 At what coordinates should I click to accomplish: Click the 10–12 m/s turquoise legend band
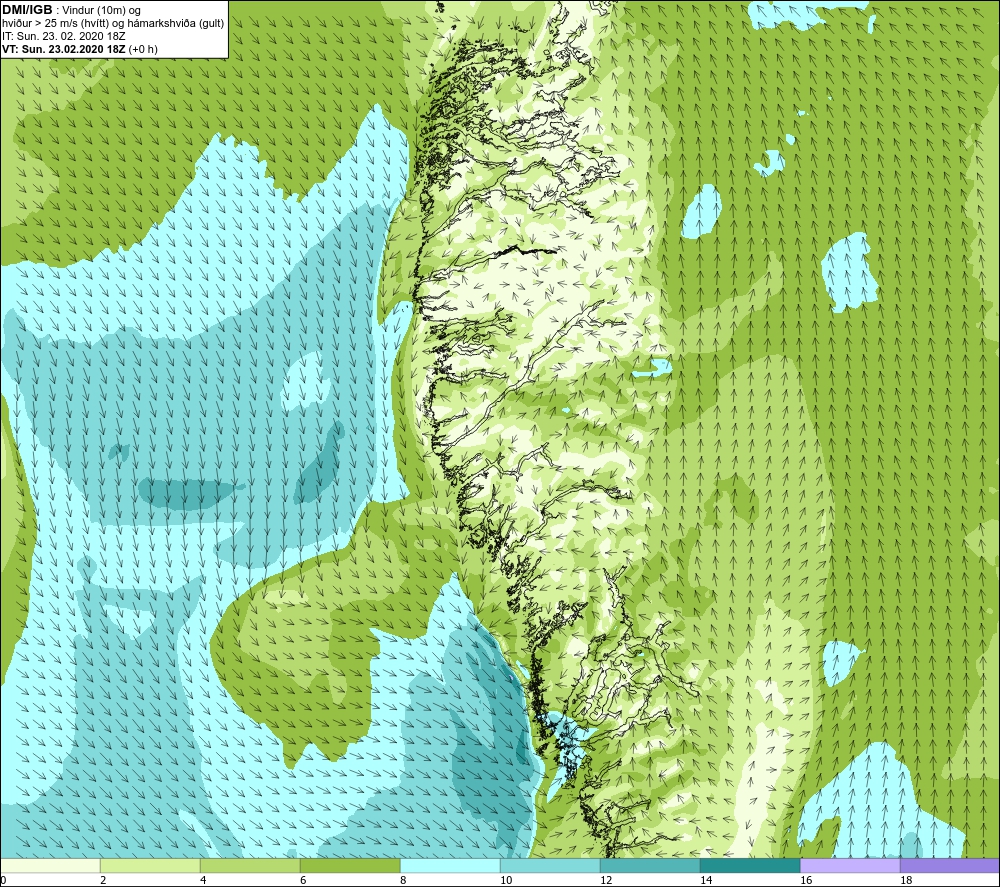tap(550, 865)
